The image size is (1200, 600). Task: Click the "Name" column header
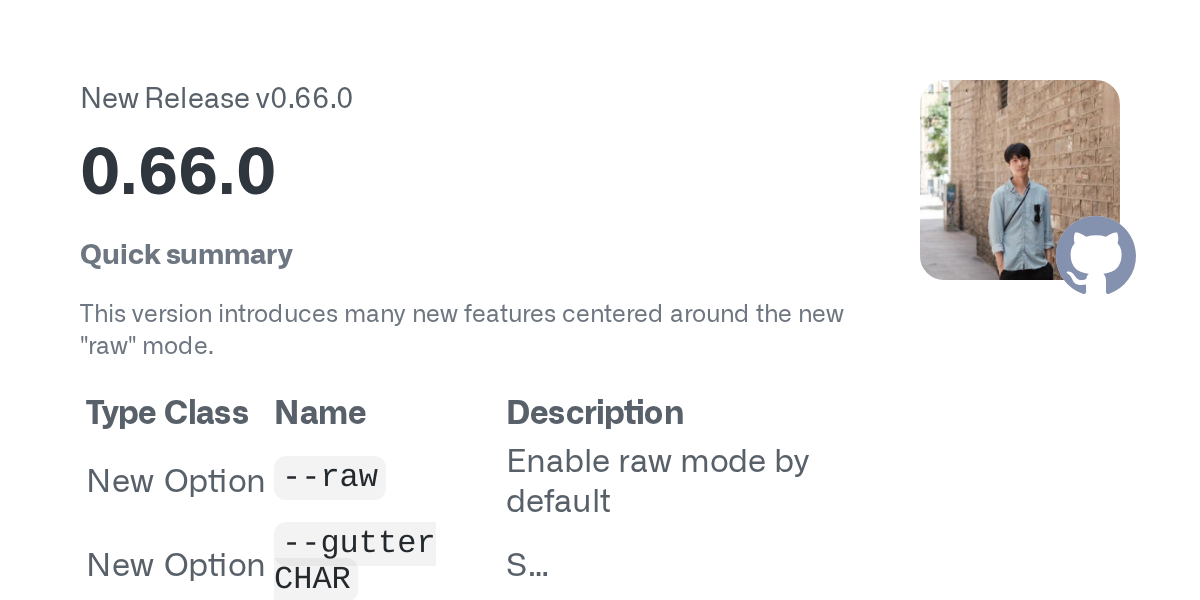point(320,413)
